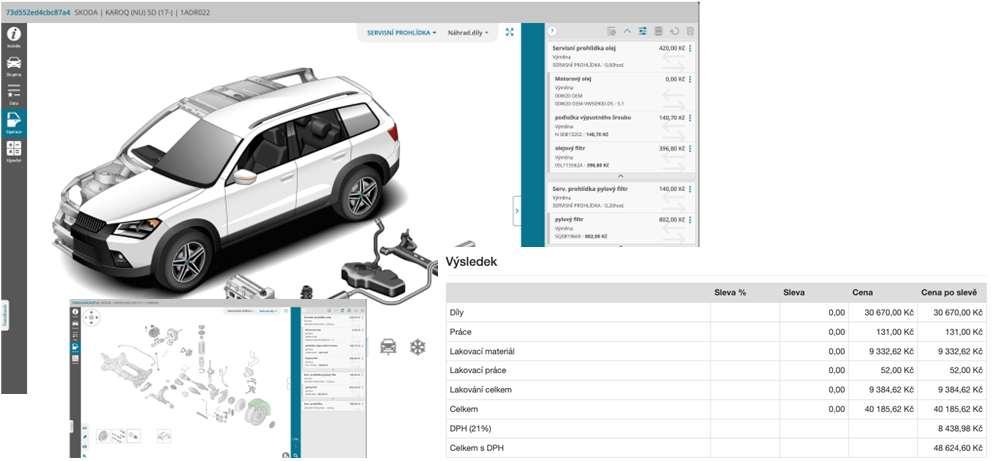Click the Feedback tab on left edge
Image resolution: width=997 pixels, height=461 pixels.
click(x=4, y=315)
